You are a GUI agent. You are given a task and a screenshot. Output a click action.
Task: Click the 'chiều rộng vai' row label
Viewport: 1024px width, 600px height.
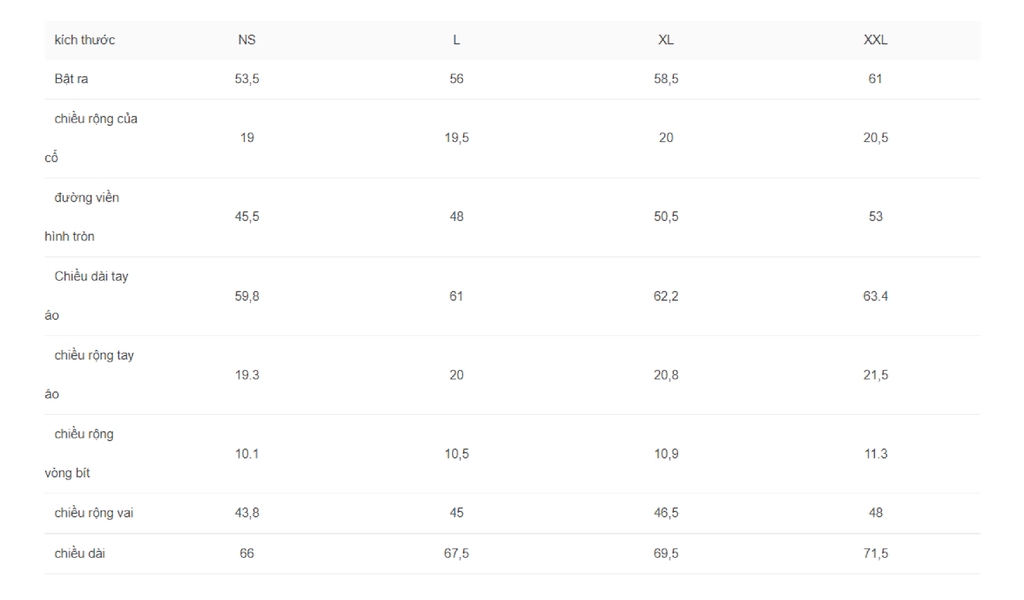coord(93,513)
